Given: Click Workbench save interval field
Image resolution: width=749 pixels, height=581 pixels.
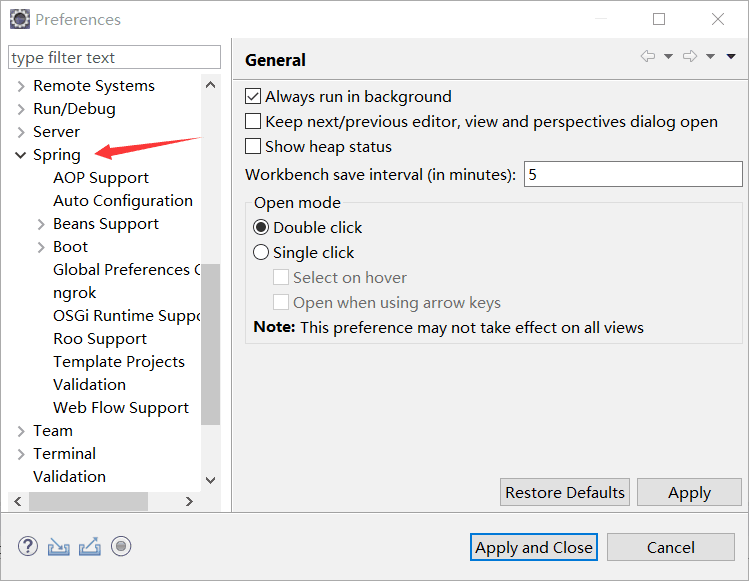Looking at the screenshot, I should click(633, 174).
